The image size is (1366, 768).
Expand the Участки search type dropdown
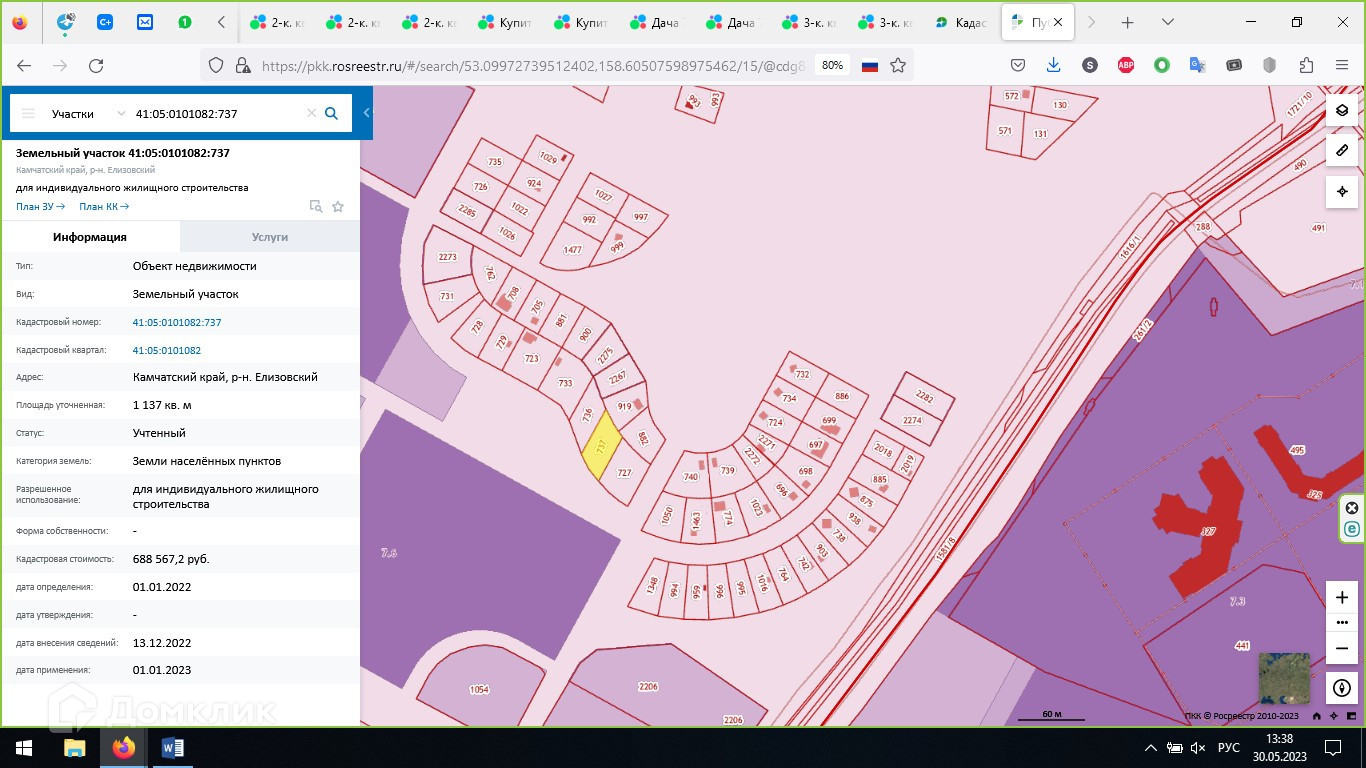(121, 114)
